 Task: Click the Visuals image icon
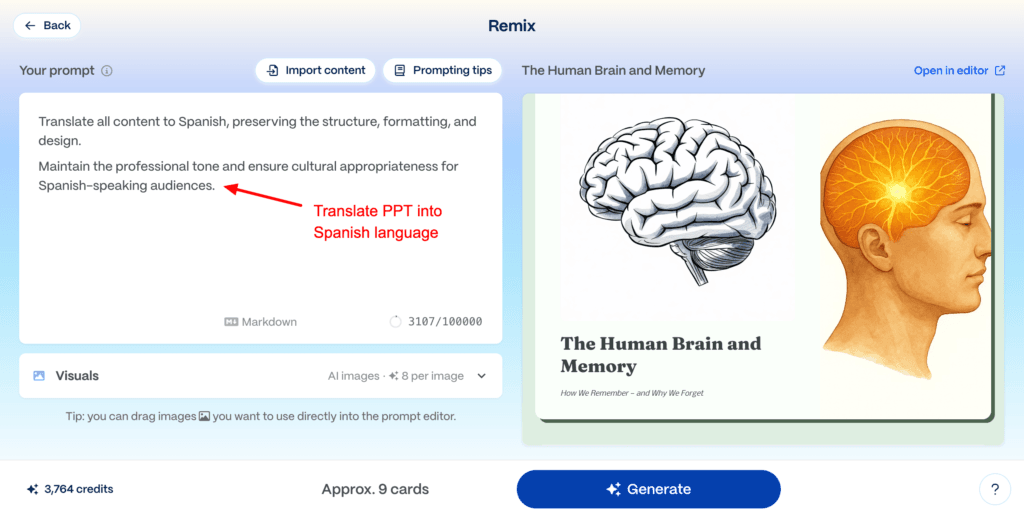point(39,376)
